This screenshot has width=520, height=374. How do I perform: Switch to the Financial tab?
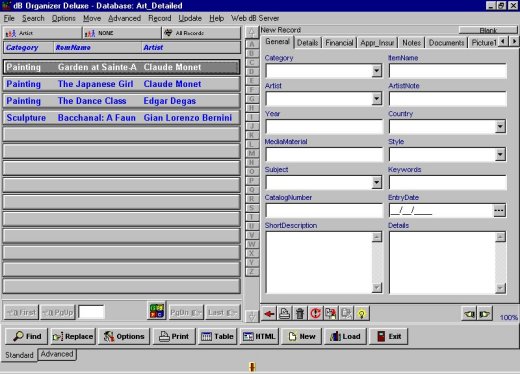pyautogui.click(x=339, y=43)
